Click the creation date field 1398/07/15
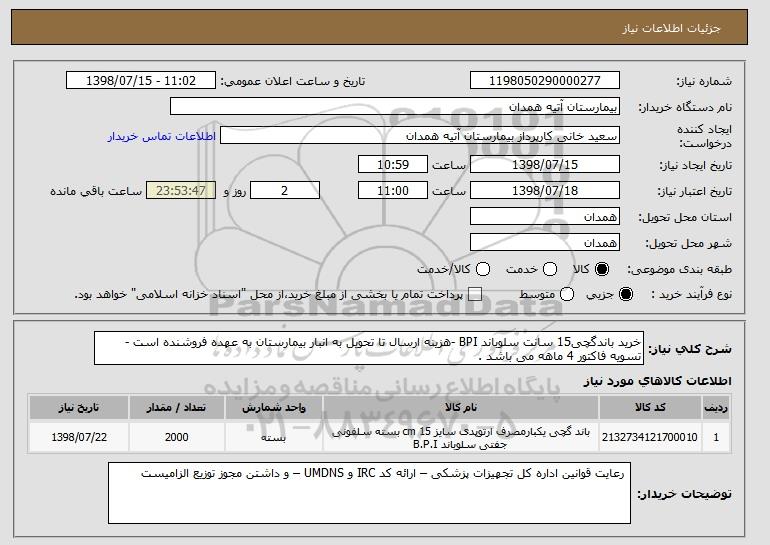Screen dimensions: 770x545 coord(545,164)
